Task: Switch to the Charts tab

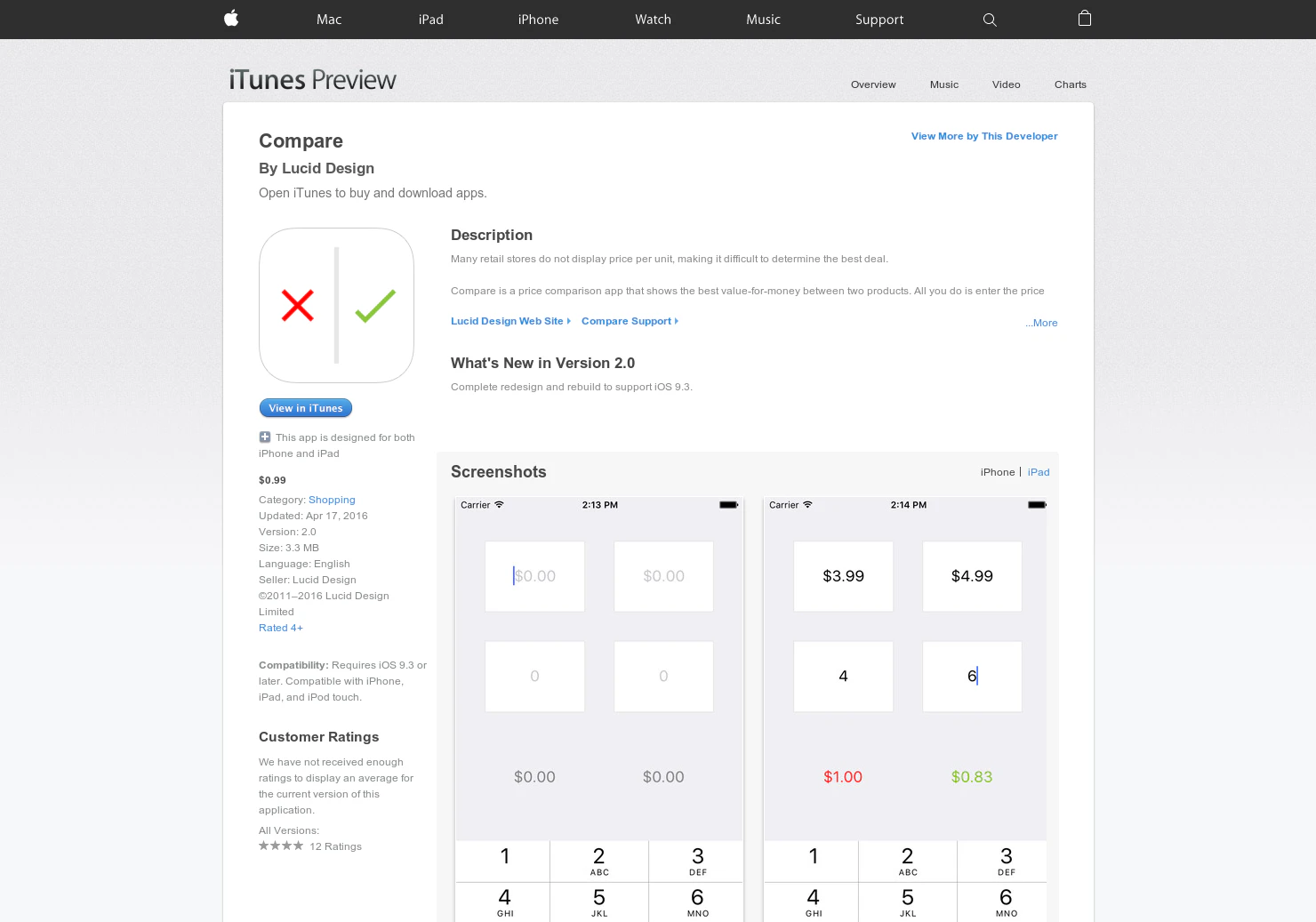Action: pos(1071,84)
